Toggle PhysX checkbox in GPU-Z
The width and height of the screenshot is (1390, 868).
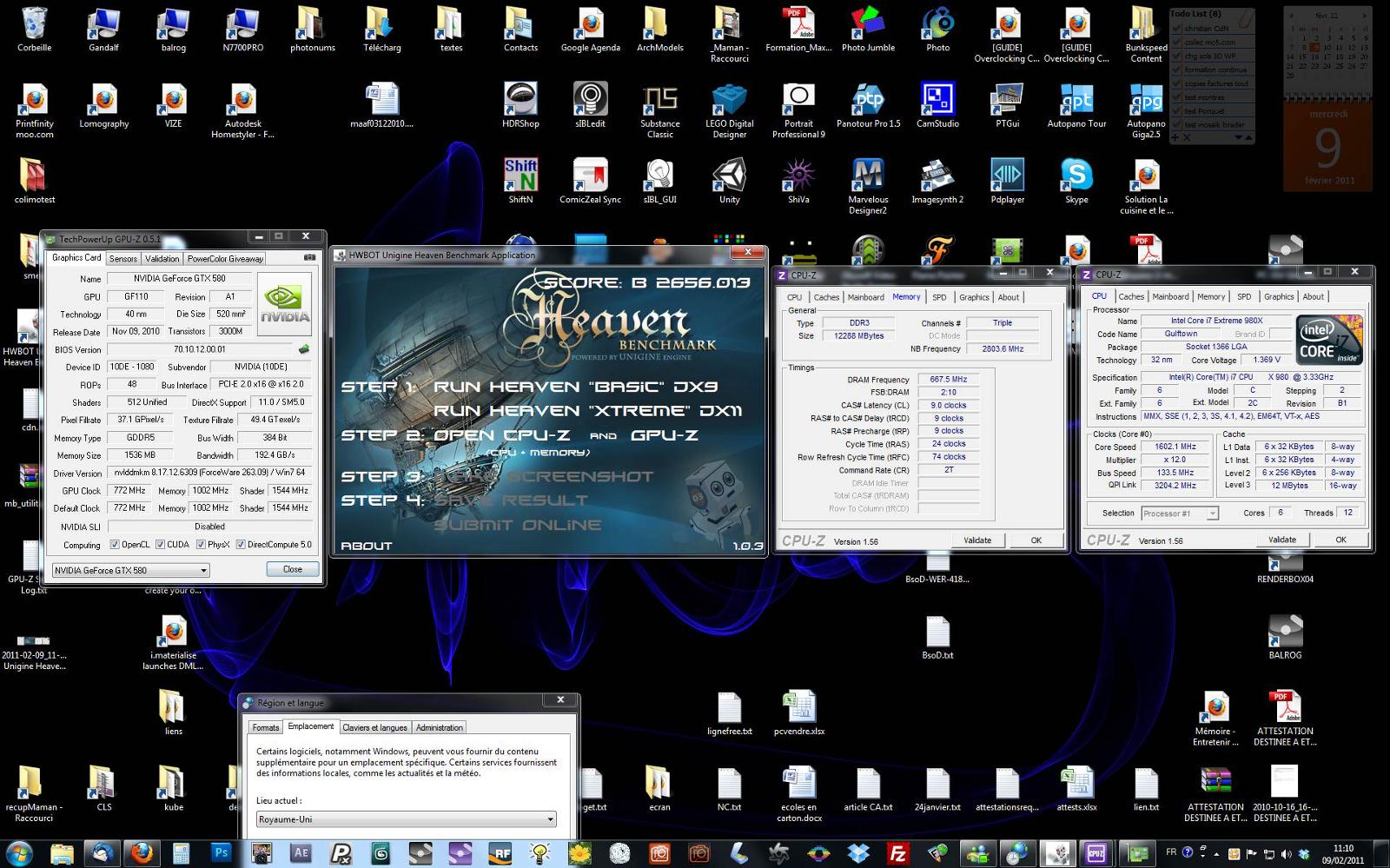pos(201,545)
